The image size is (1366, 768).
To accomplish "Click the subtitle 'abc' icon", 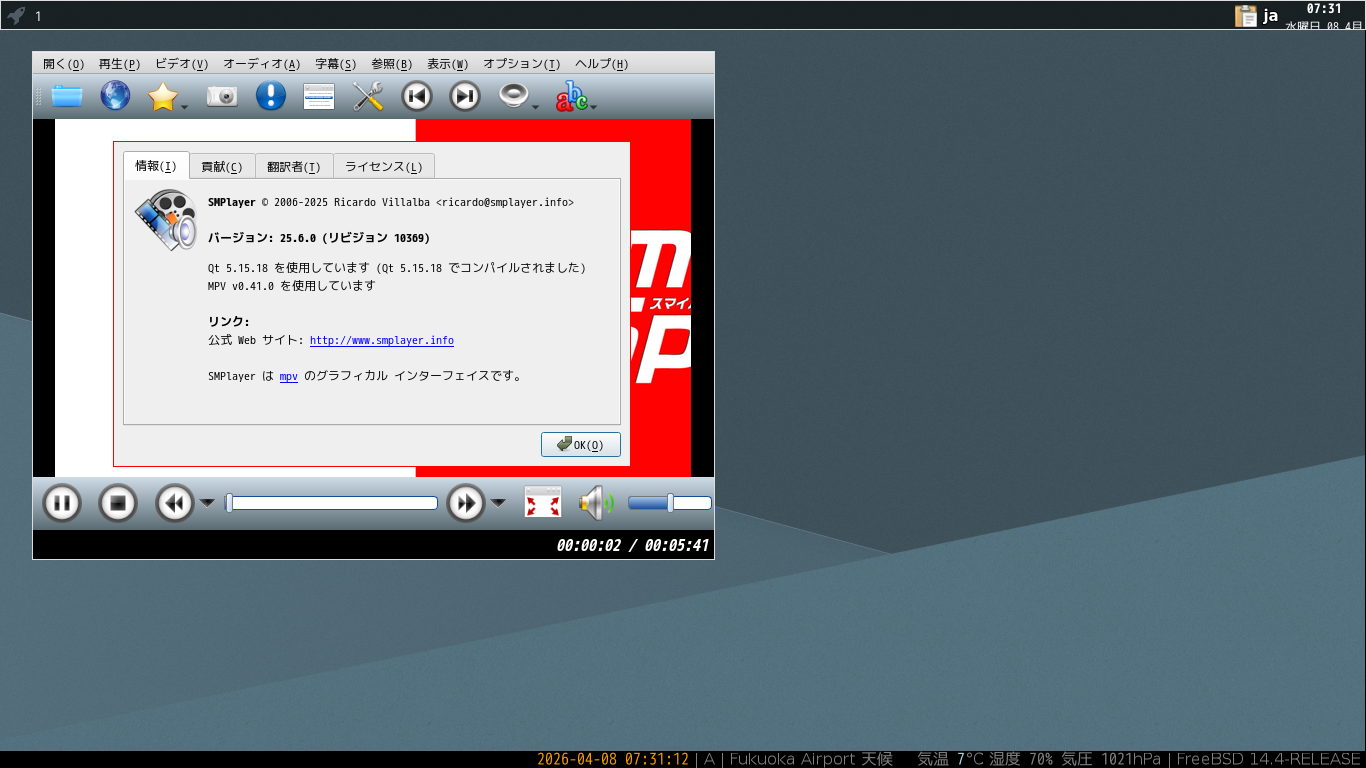I will (x=571, y=96).
